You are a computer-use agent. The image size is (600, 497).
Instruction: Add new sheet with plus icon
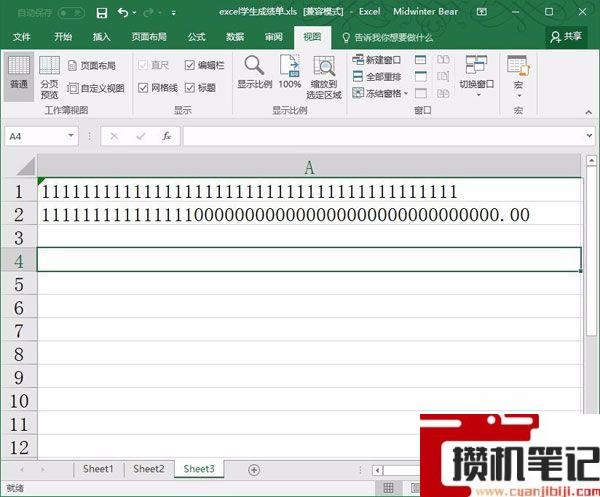tap(254, 470)
